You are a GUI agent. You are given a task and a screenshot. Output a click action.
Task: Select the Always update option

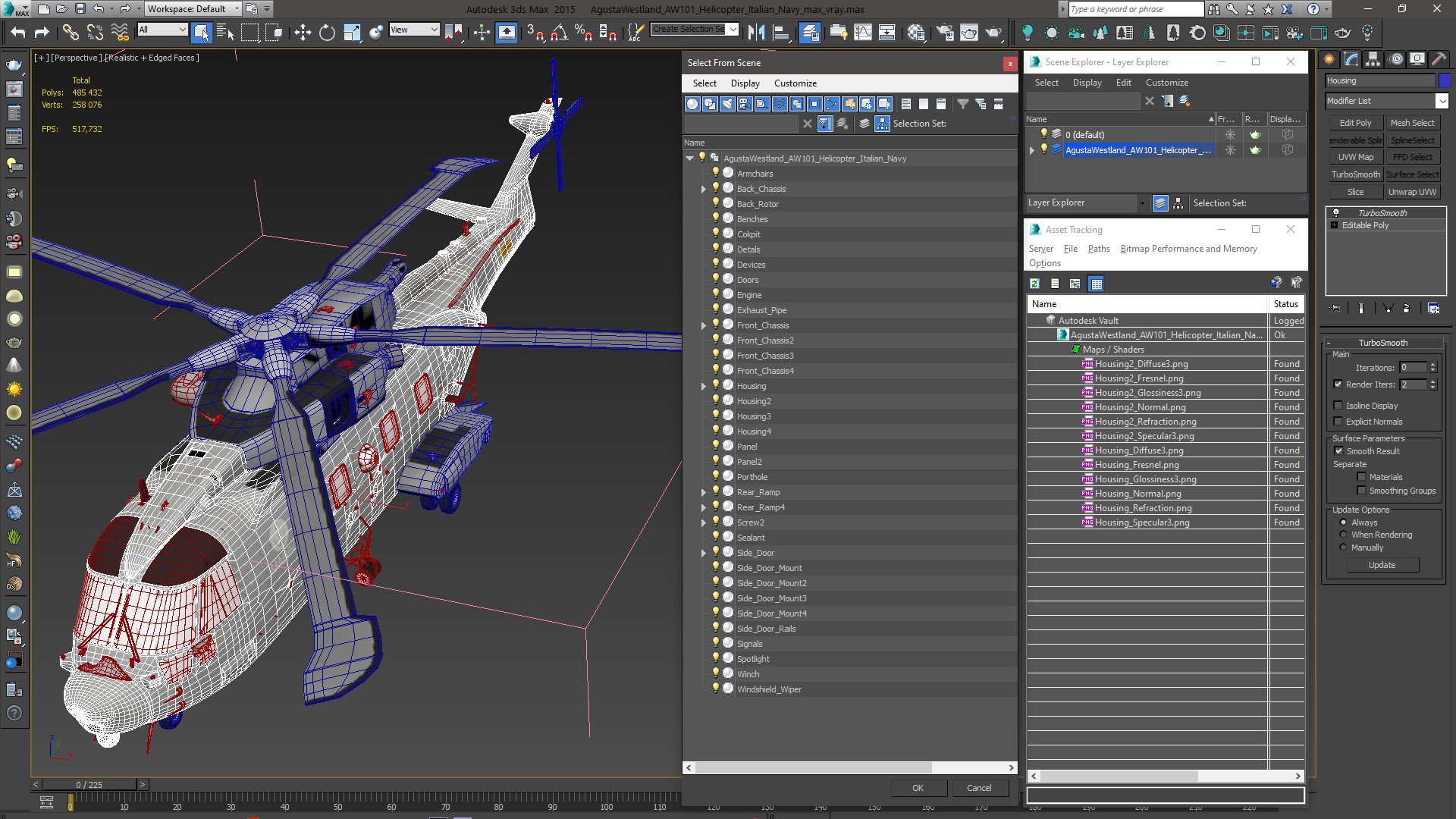coord(1343,522)
